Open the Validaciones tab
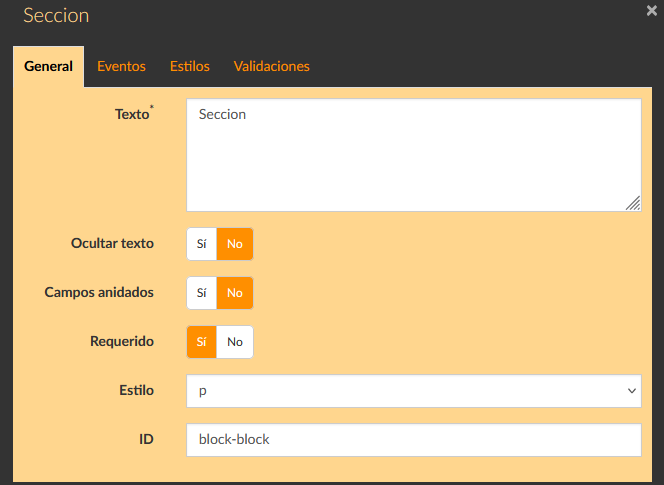The width and height of the screenshot is (664, 485). pos(271,67)
